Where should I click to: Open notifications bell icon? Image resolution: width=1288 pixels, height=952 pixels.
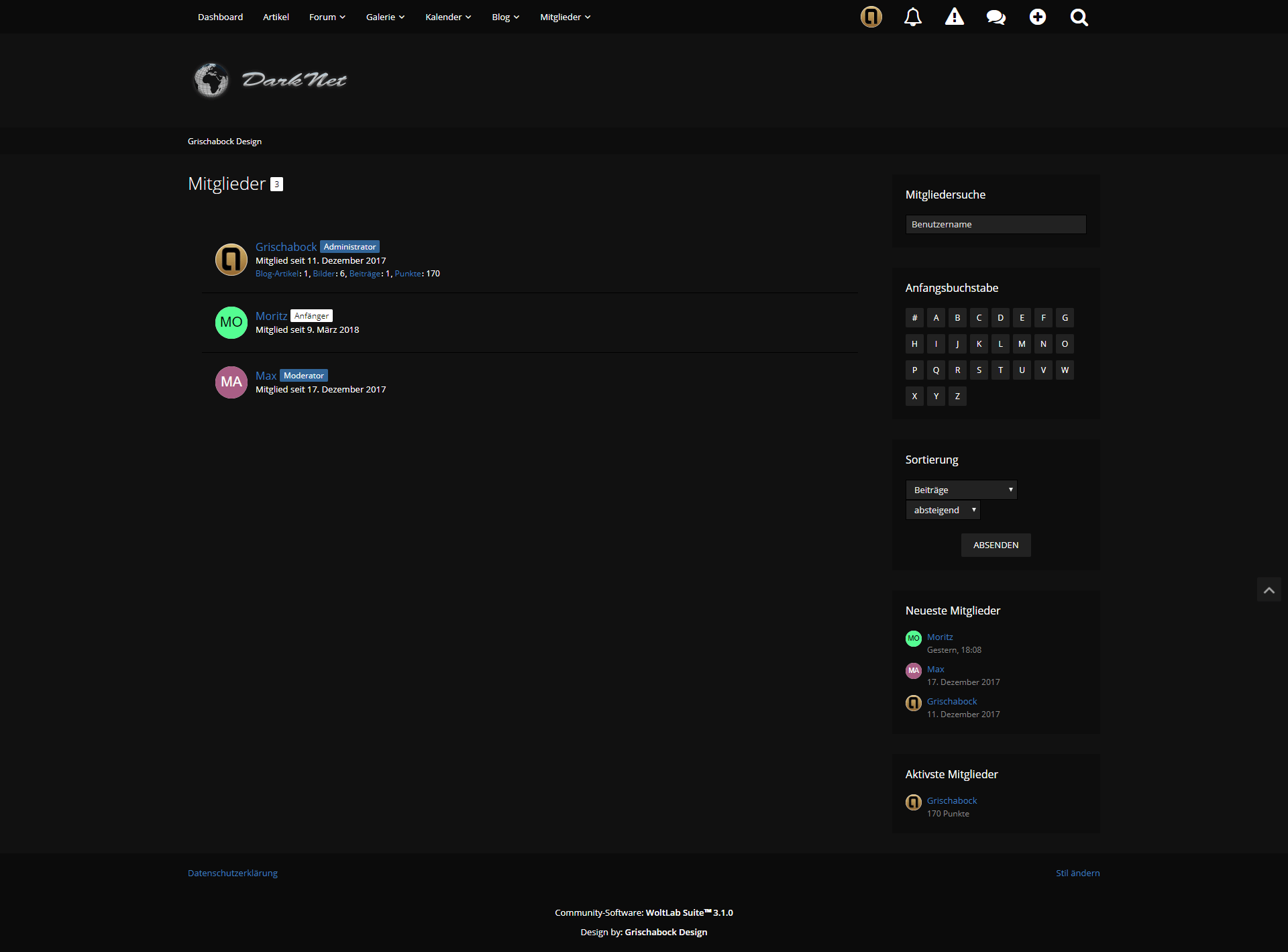tap(912, 17)
